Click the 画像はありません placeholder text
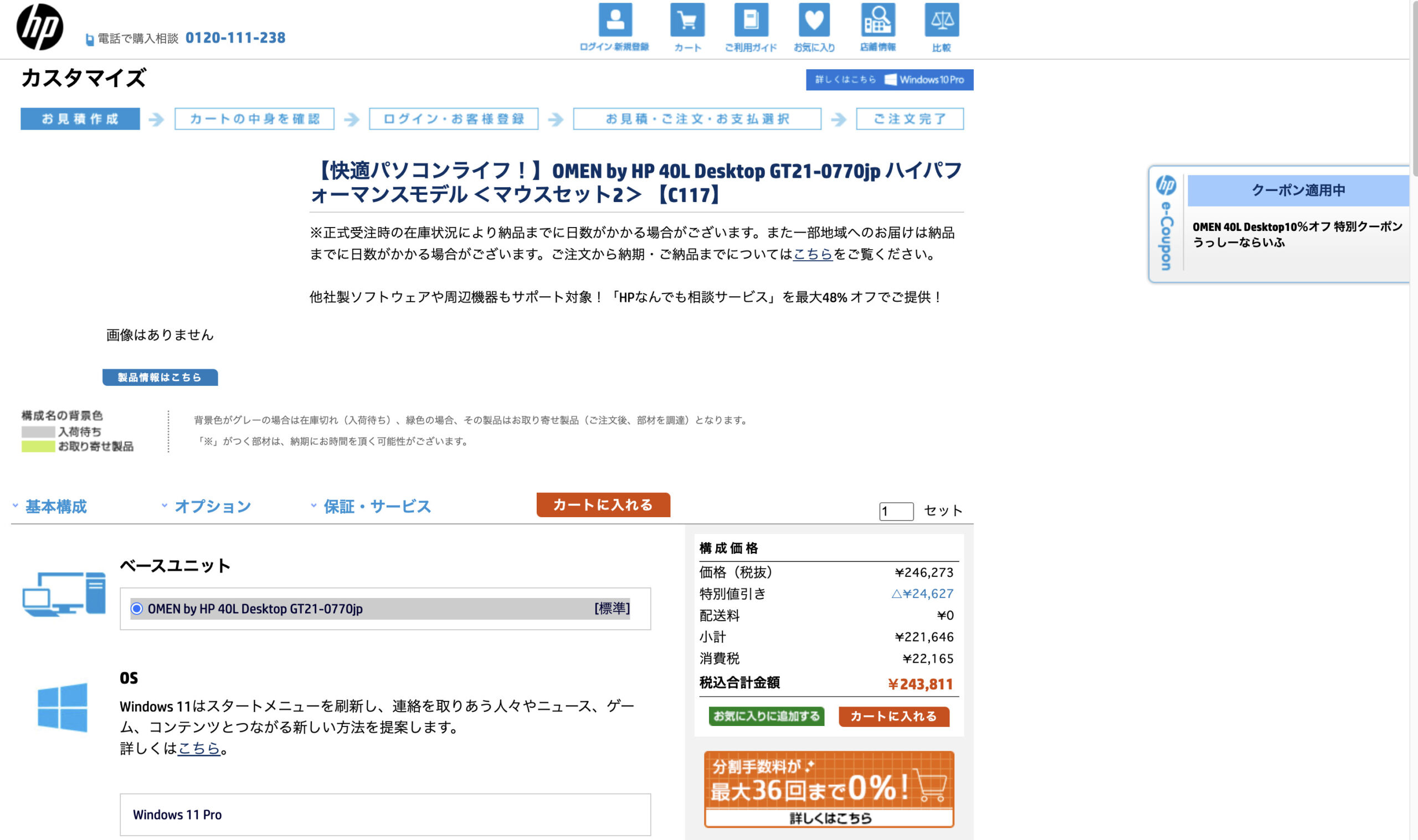The width and height of the screenshot is (1418, 840). (160, 334)
